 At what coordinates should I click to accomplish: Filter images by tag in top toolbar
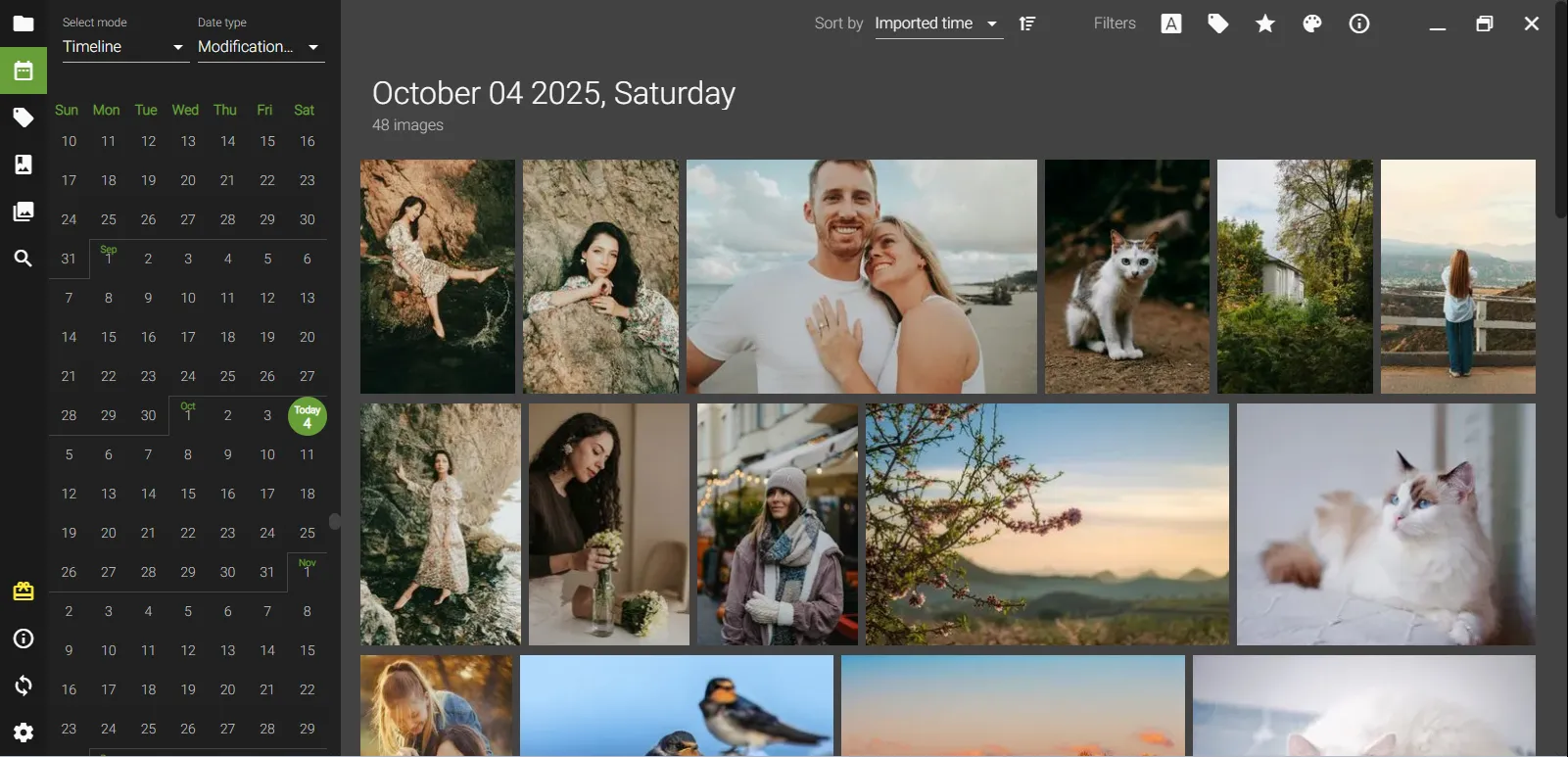[1218, 24]
